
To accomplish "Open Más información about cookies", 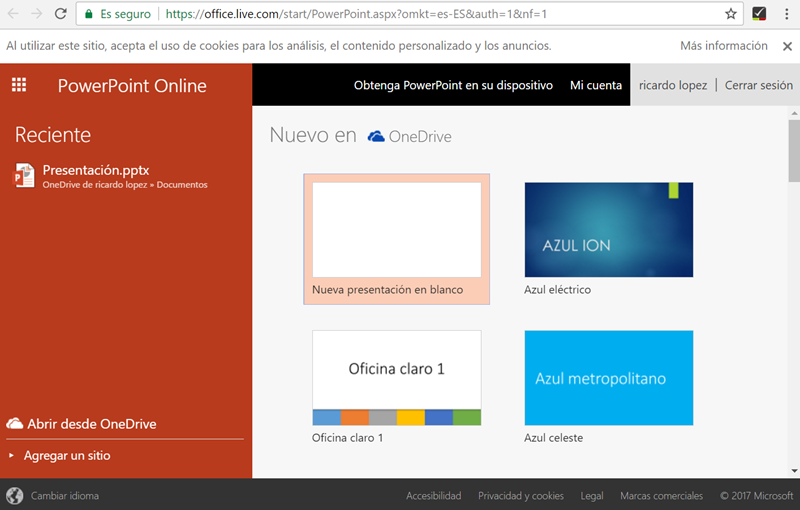I will (x=723, y=46).
